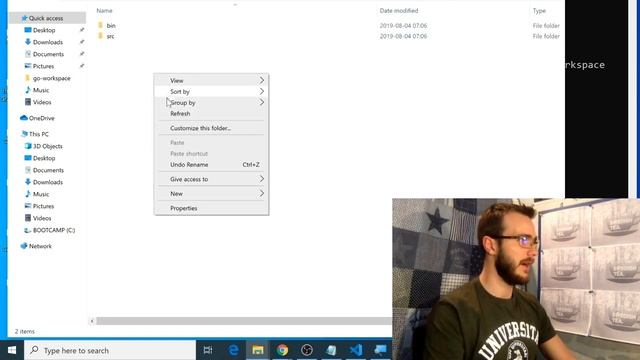
Task: Click the Downloads arrow icon under Quick access
Action: click(x=28, y=42)
